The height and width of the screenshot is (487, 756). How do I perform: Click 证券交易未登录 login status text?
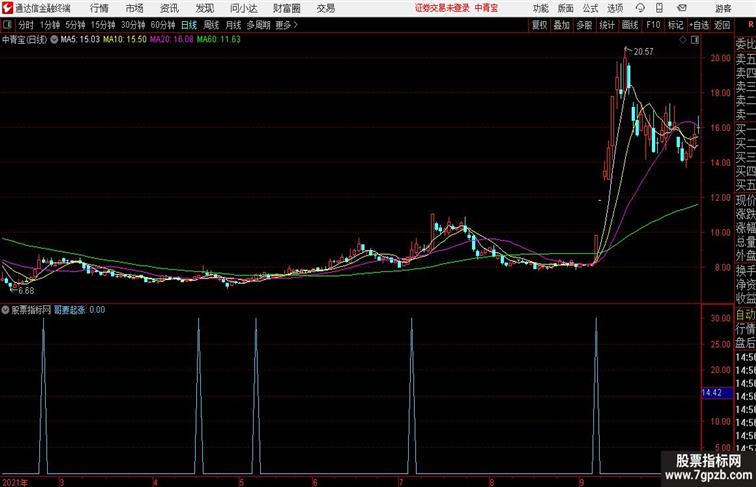click(442, 8)
